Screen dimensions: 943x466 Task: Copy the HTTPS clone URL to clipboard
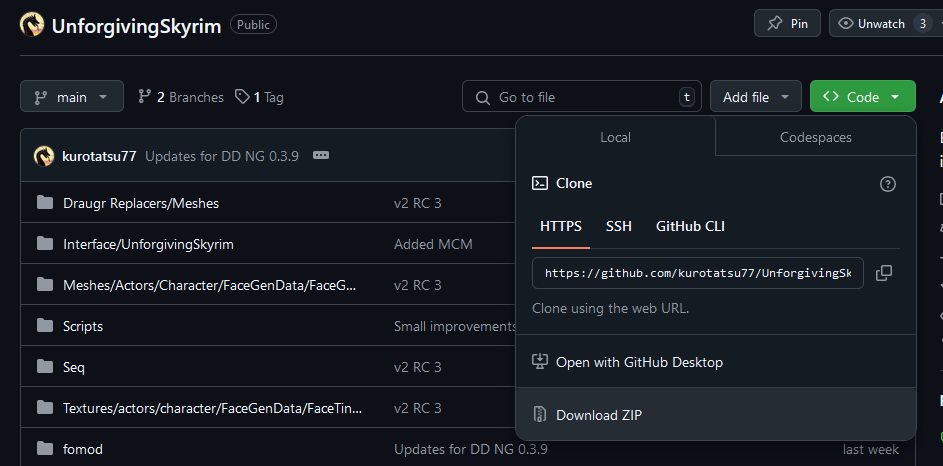[883, 273]
